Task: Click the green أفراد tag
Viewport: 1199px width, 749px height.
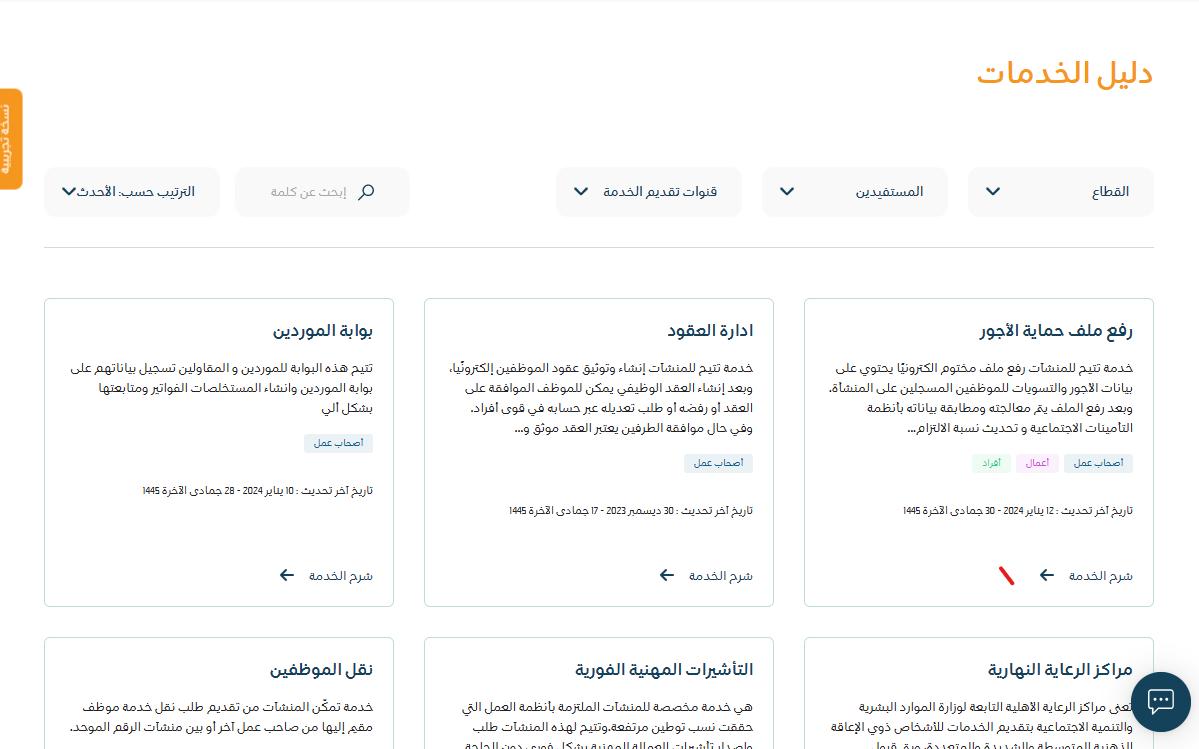Action: [x=991, y=463]
